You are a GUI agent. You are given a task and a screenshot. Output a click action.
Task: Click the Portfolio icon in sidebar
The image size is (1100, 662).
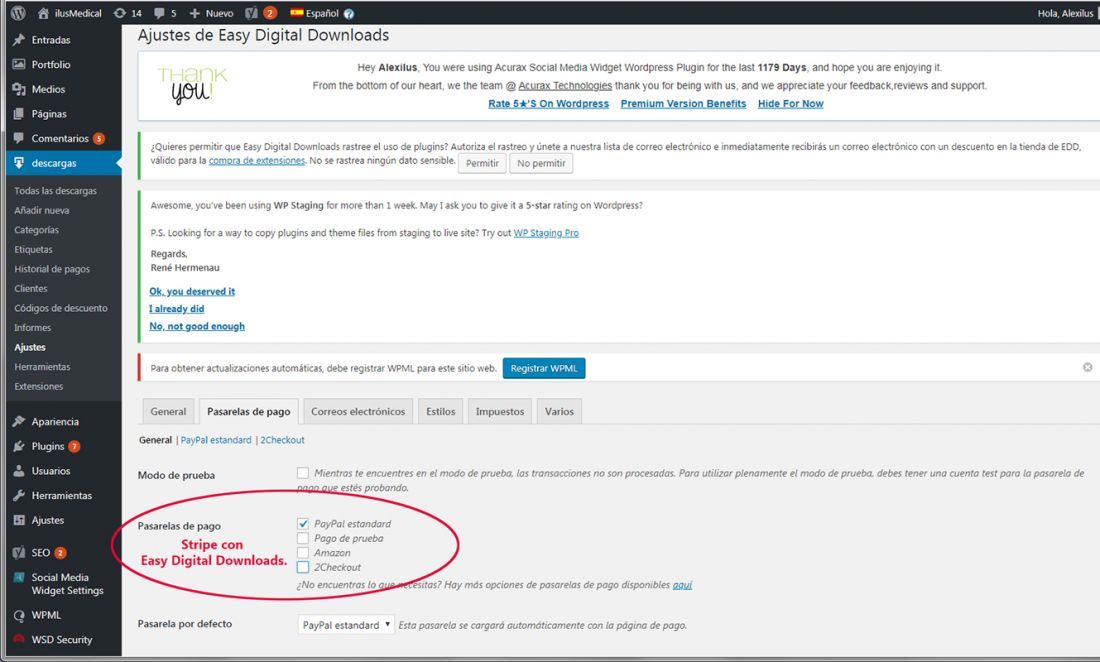pos(19,64)
